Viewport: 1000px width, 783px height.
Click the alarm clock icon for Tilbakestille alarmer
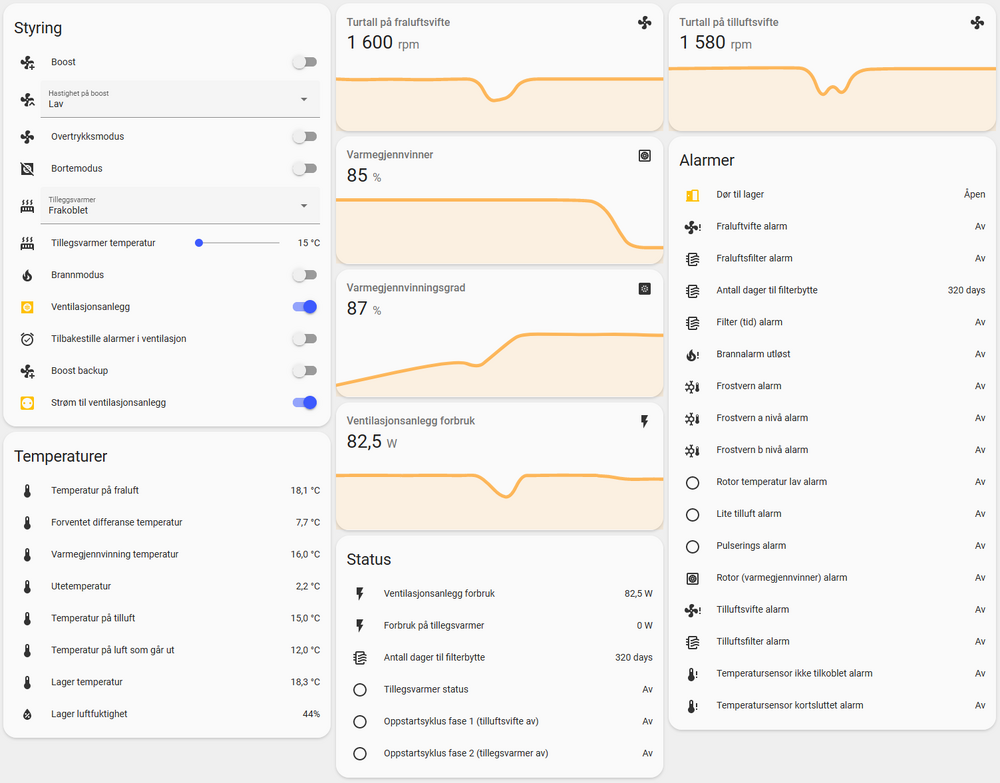click(x=27, y=339)
